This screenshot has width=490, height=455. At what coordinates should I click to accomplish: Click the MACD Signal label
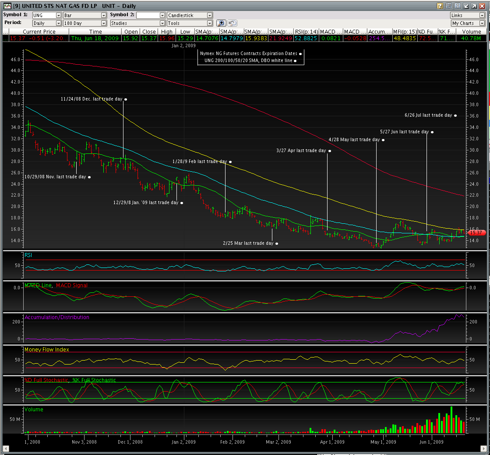(72, 285)
